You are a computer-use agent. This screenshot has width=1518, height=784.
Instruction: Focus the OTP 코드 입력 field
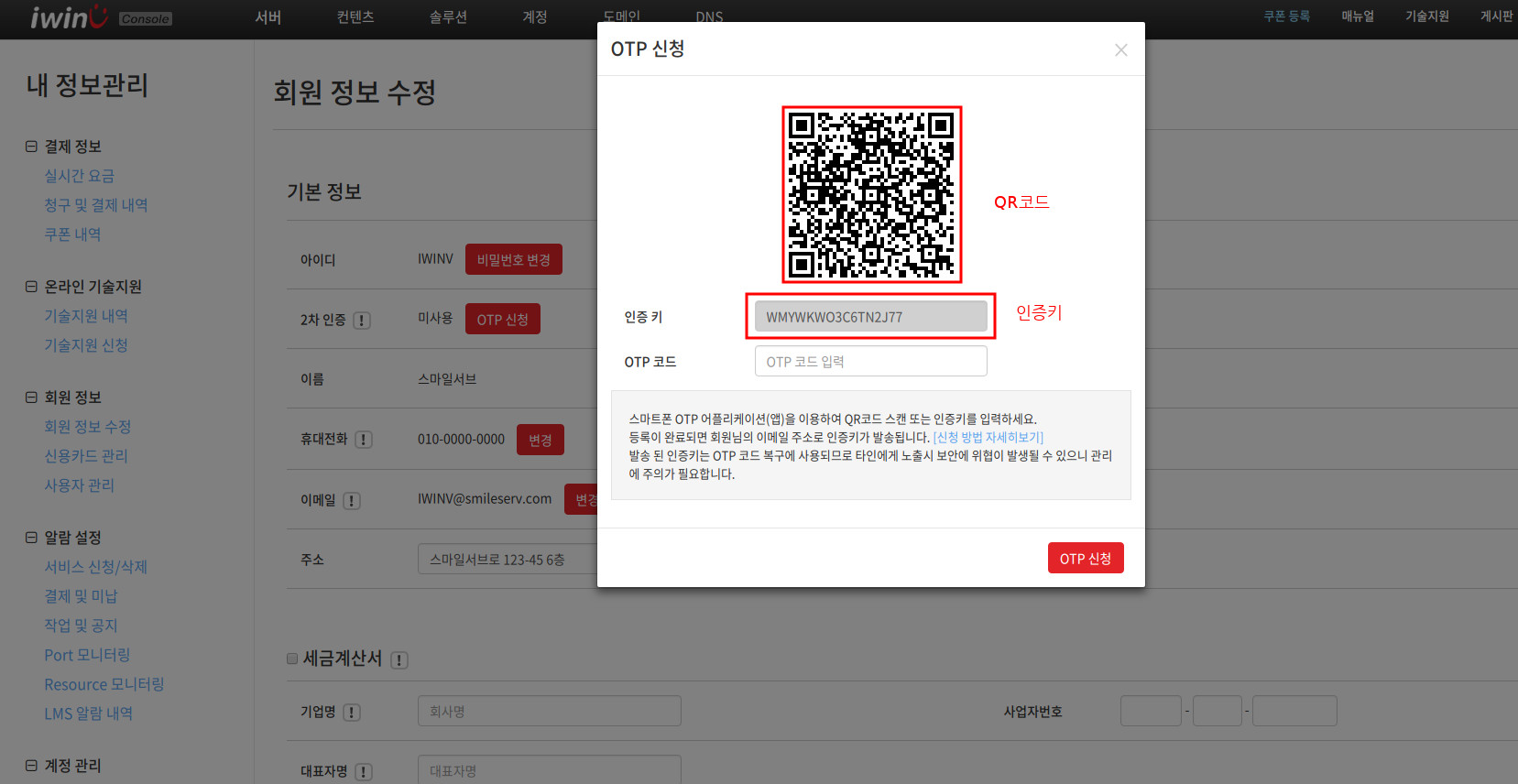point(871,361)
